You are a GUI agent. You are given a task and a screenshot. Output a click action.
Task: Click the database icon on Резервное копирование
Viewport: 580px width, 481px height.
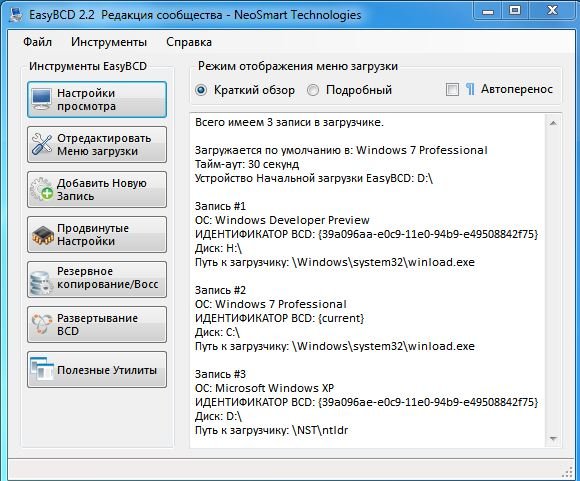click(x=41, y=283)
